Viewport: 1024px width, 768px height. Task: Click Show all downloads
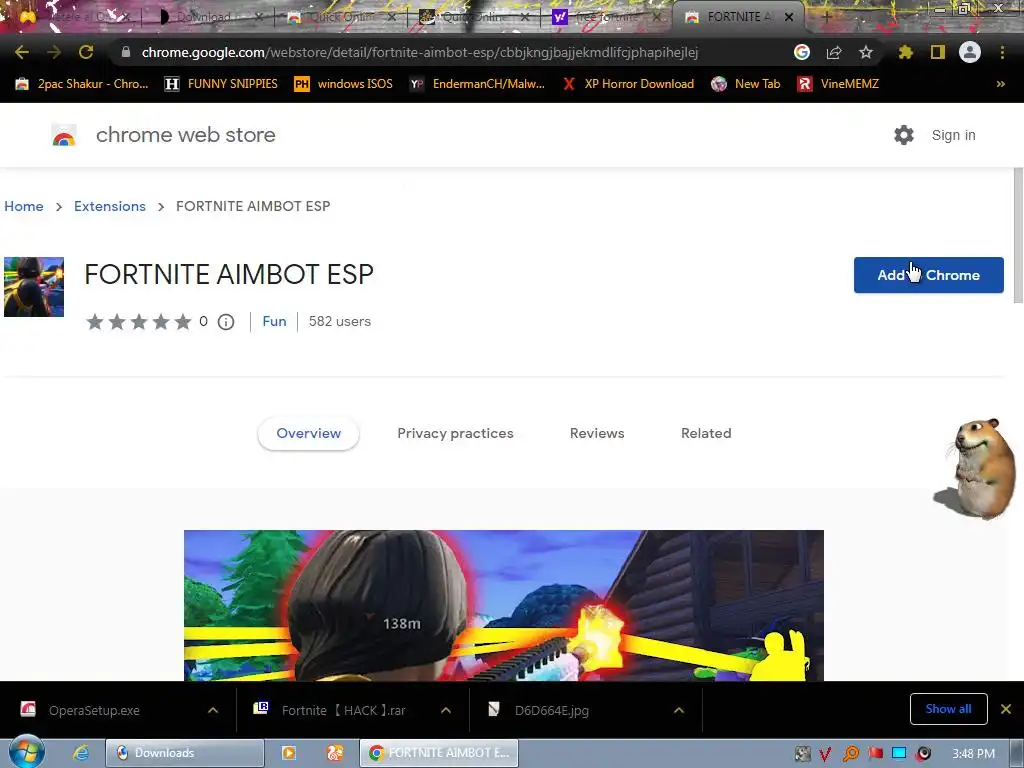[x=948, y=709]
